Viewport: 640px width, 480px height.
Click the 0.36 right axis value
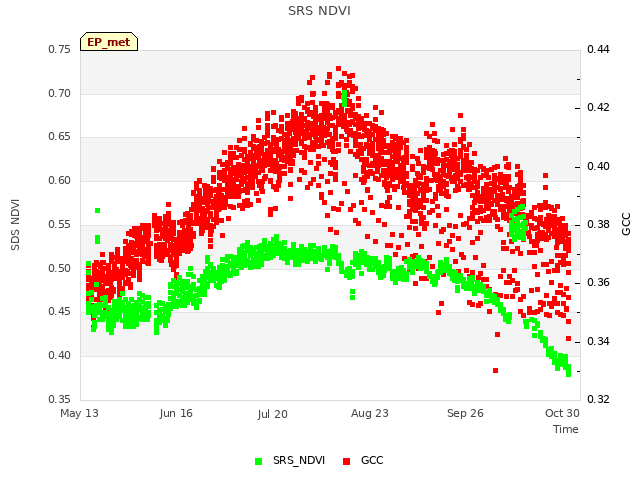(x=598, y=282)
